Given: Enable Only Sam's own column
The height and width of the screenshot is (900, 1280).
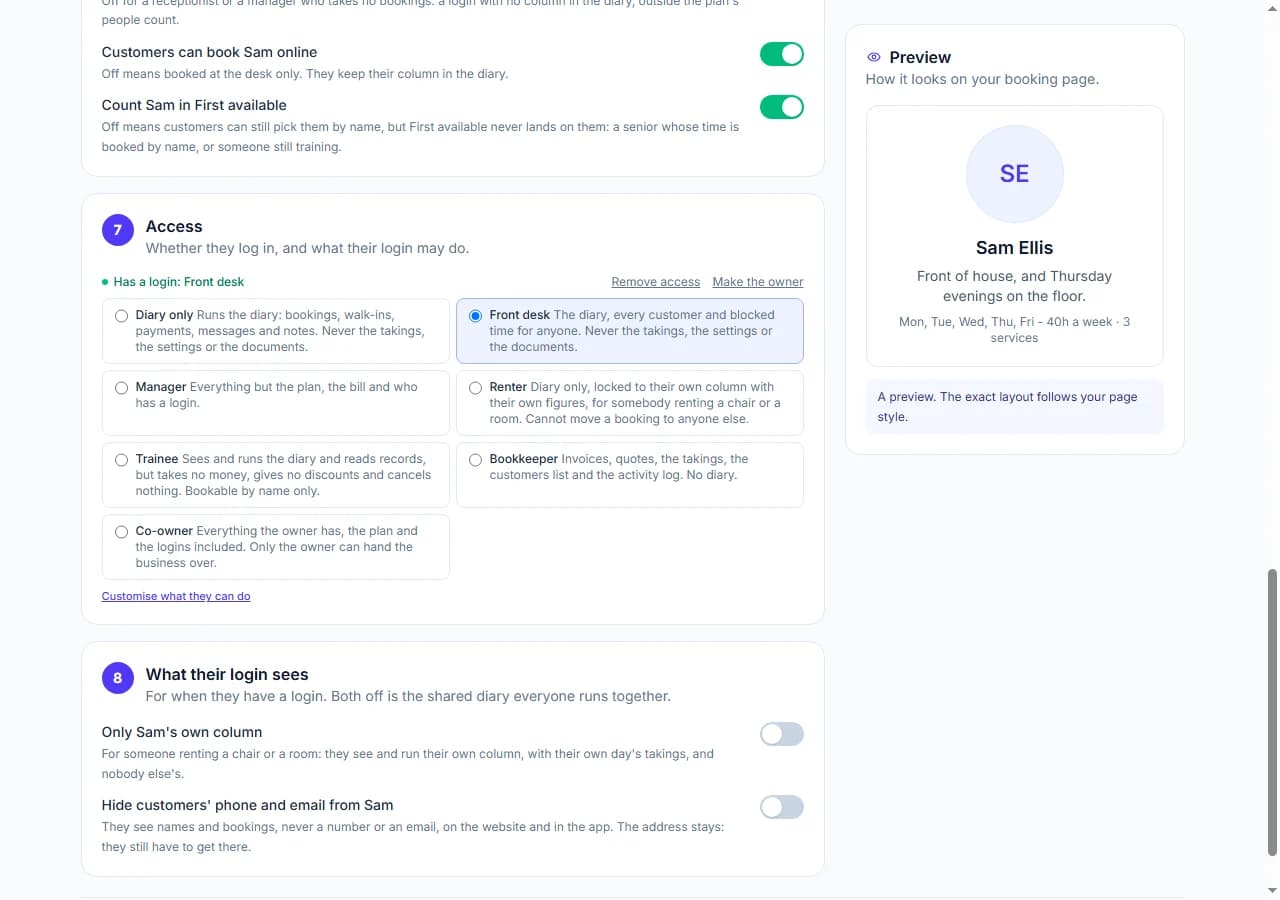Looking at the screenshot, I should pyautogui.click(x=782, y=734).
